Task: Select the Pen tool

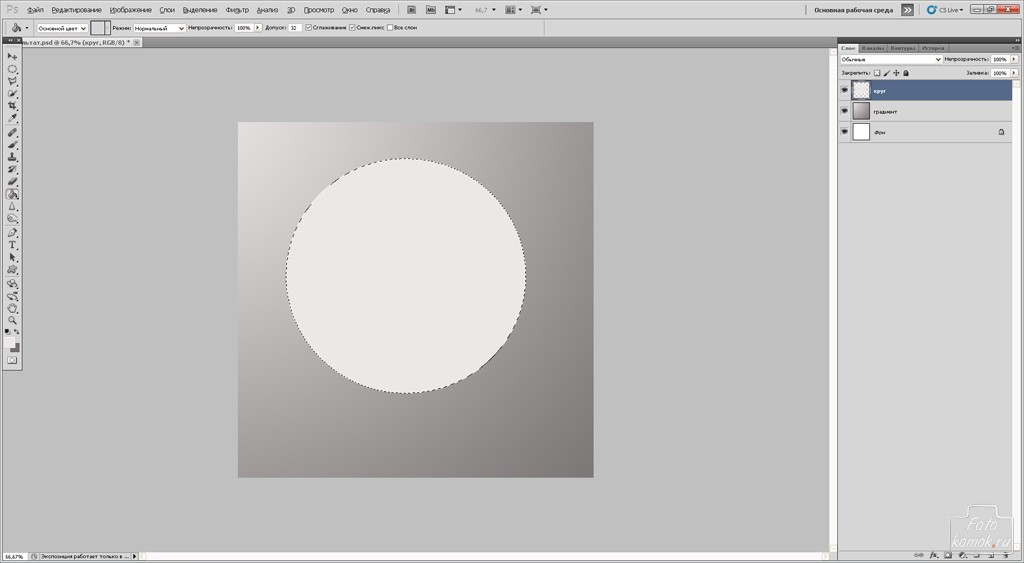Action: (12, 233)
